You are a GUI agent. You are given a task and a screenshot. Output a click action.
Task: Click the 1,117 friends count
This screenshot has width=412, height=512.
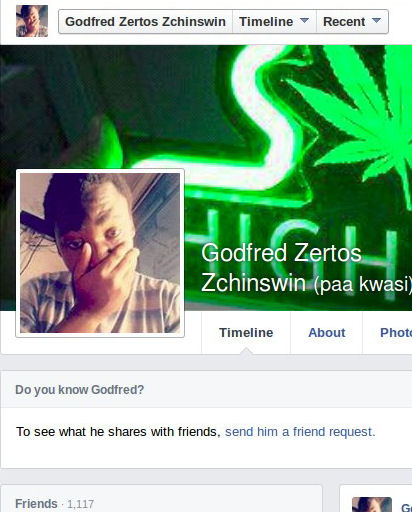tap(80, 504)
